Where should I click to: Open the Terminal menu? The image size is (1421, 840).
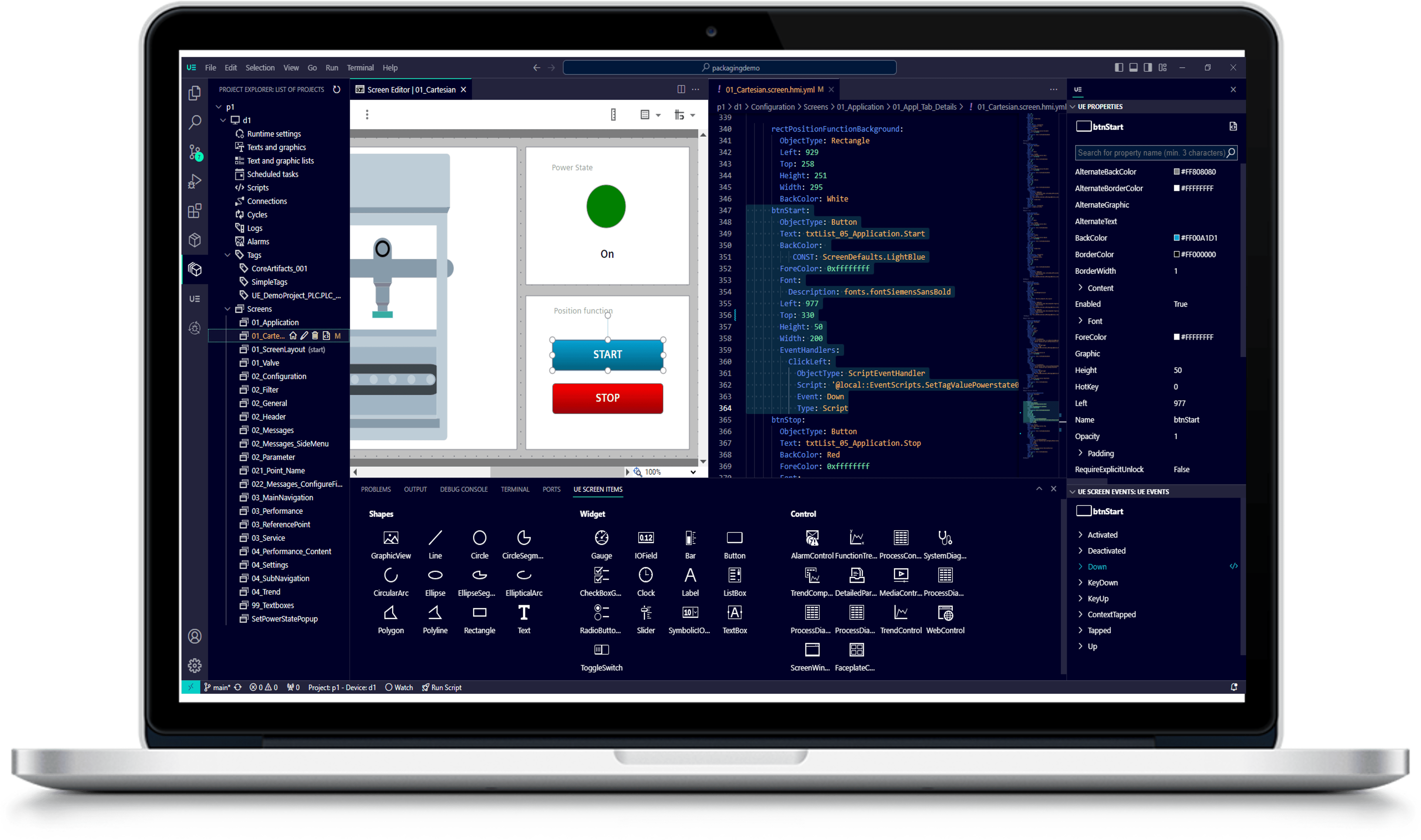coord(361,67)
